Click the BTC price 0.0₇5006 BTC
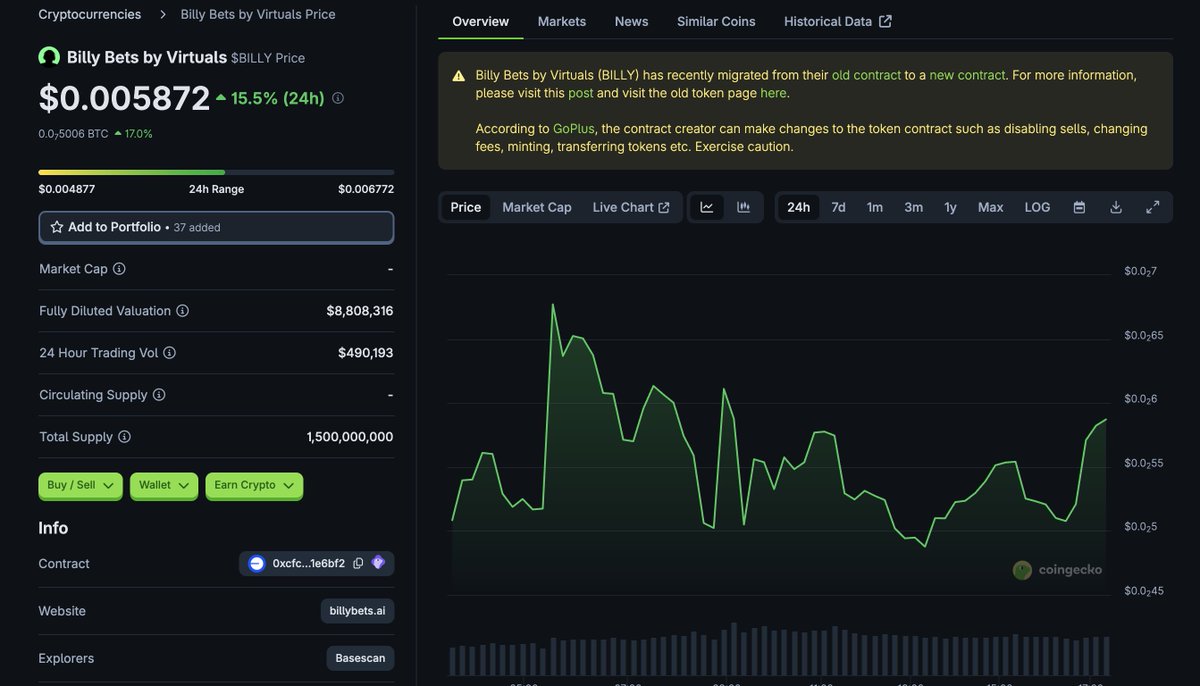This screenshot has height=686, width=1200. pyautogui.click(x=74, y=133)
